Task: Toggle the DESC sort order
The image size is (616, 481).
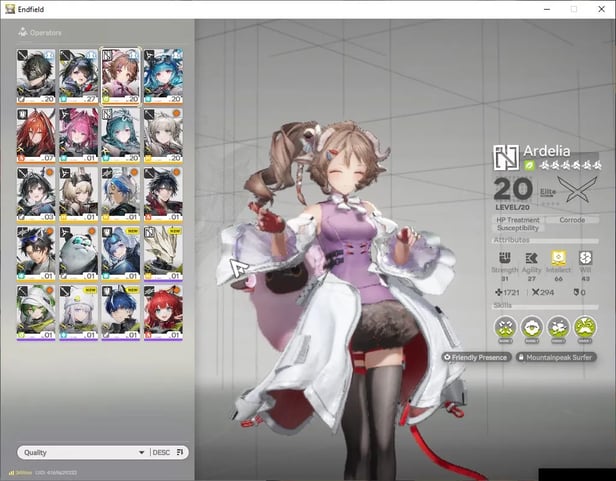Action: pyautogui.click(x=161, y=452)
